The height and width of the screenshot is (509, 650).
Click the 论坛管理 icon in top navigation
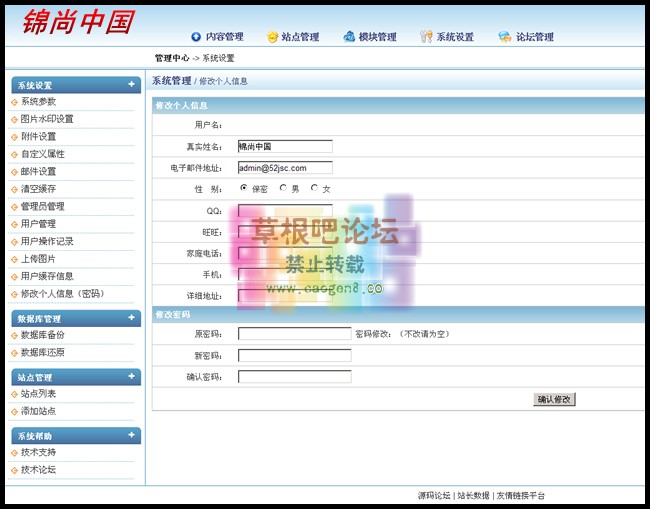point(505,37)
